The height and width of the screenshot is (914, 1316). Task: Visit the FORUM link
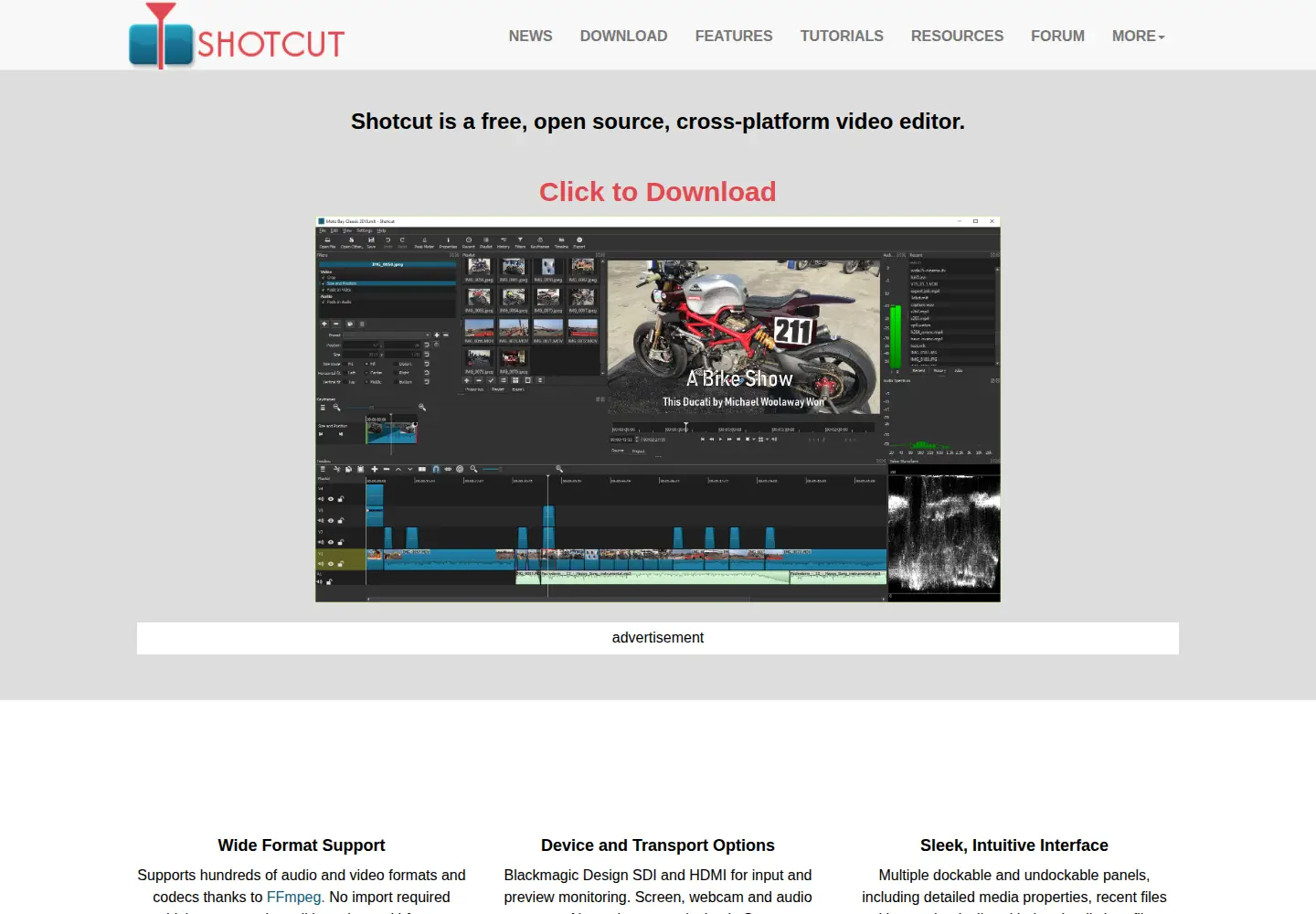[x=1057, y=36]
